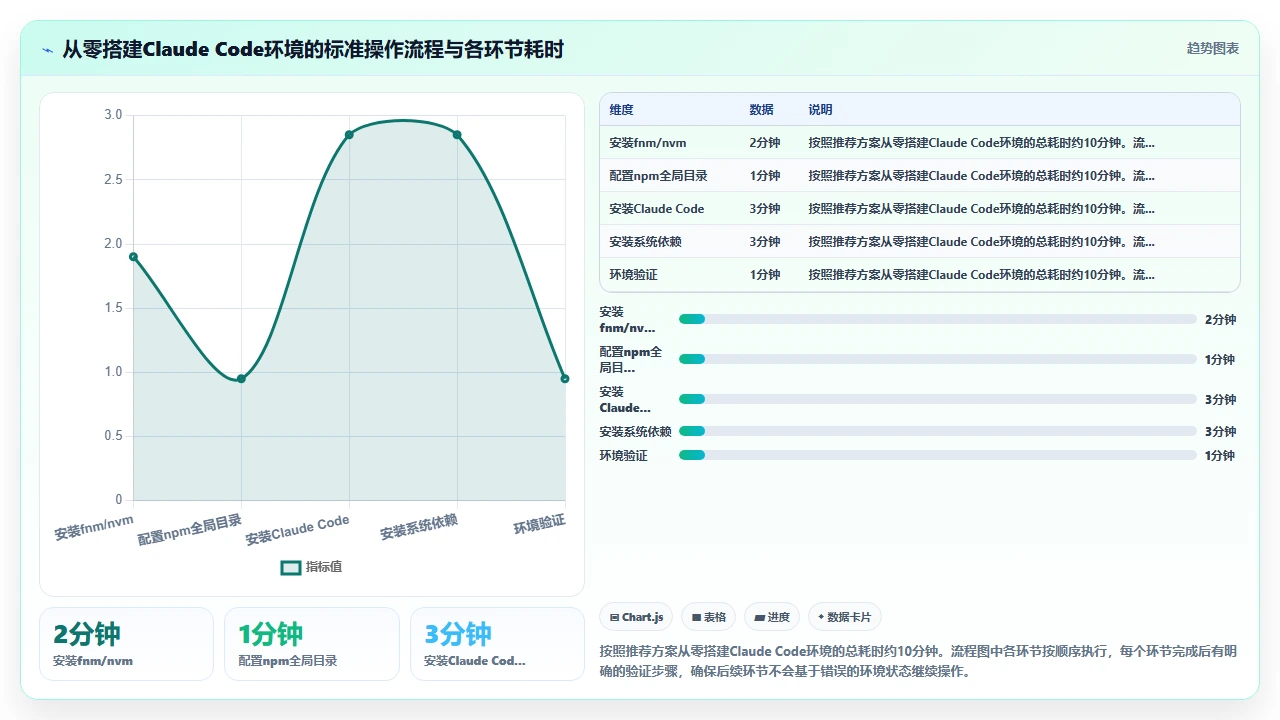The image size is (1280, 720).
Task: Click the chart data point for 环境验证
Action: point(565,379)
